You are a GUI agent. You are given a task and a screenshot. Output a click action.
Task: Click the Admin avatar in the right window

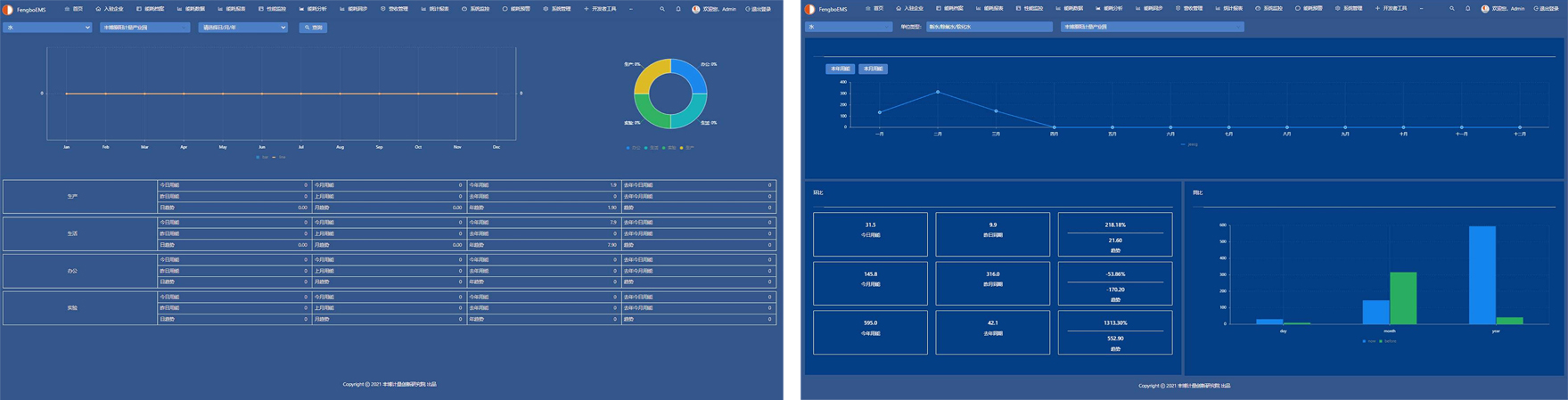click(x=1485, y=9)
